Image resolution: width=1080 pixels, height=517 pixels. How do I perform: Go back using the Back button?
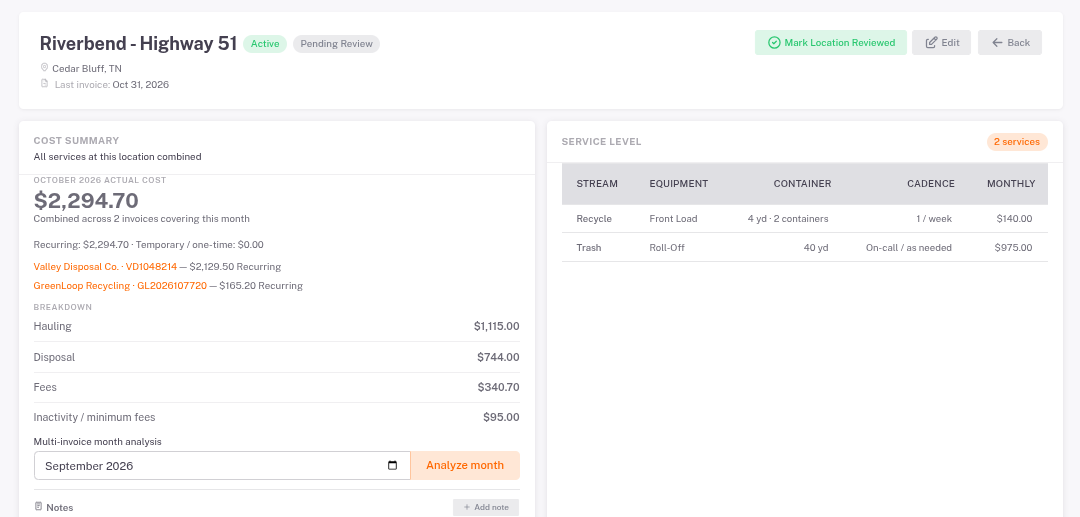(1010, 43)
